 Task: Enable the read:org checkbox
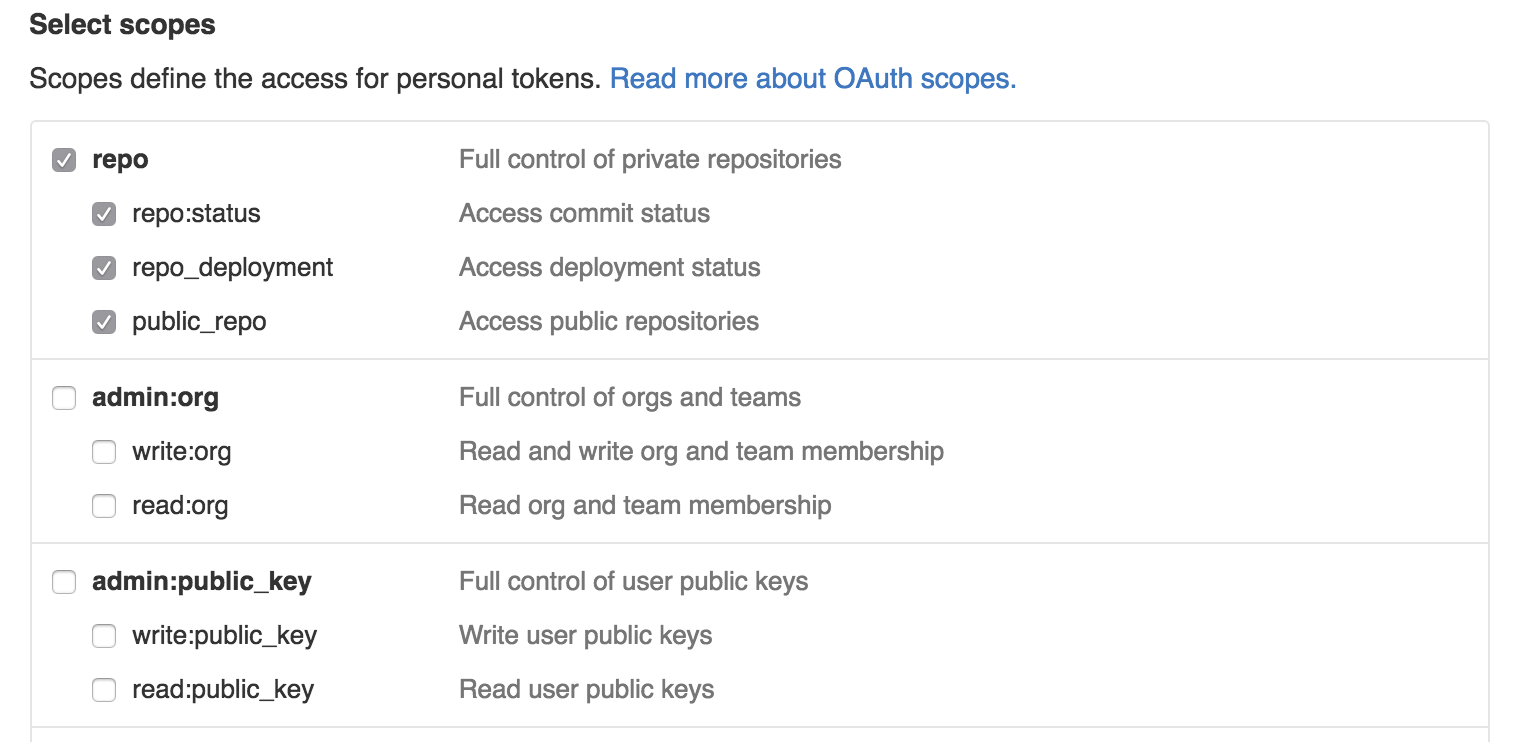(104, 505)
